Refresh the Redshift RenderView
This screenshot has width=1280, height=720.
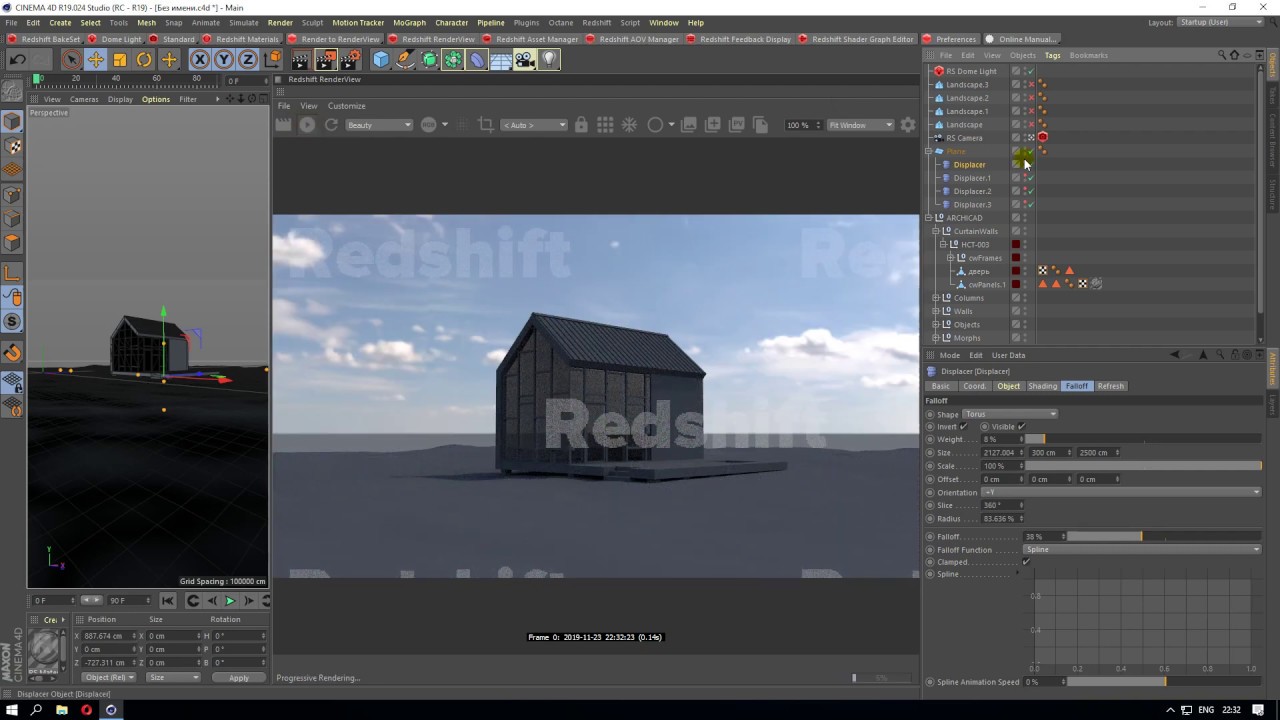(331, 125)
